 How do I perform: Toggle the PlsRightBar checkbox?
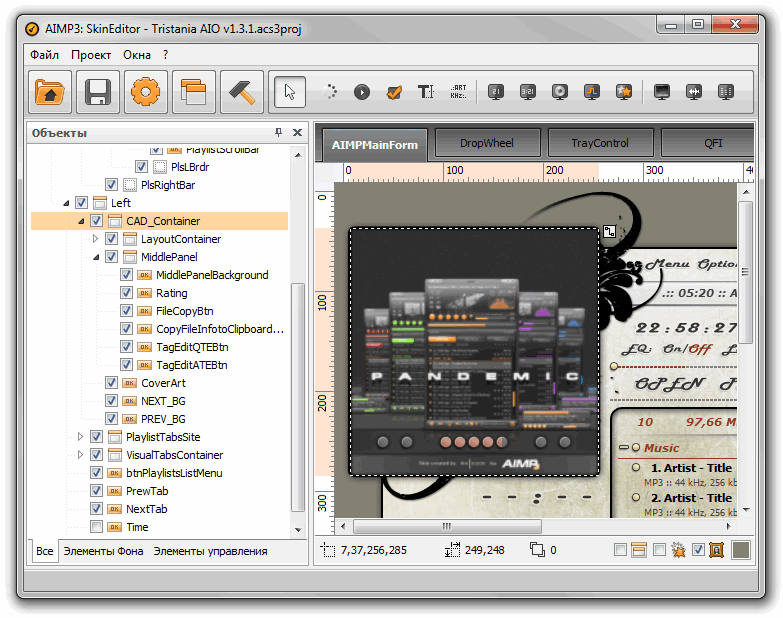coord(111,185)
